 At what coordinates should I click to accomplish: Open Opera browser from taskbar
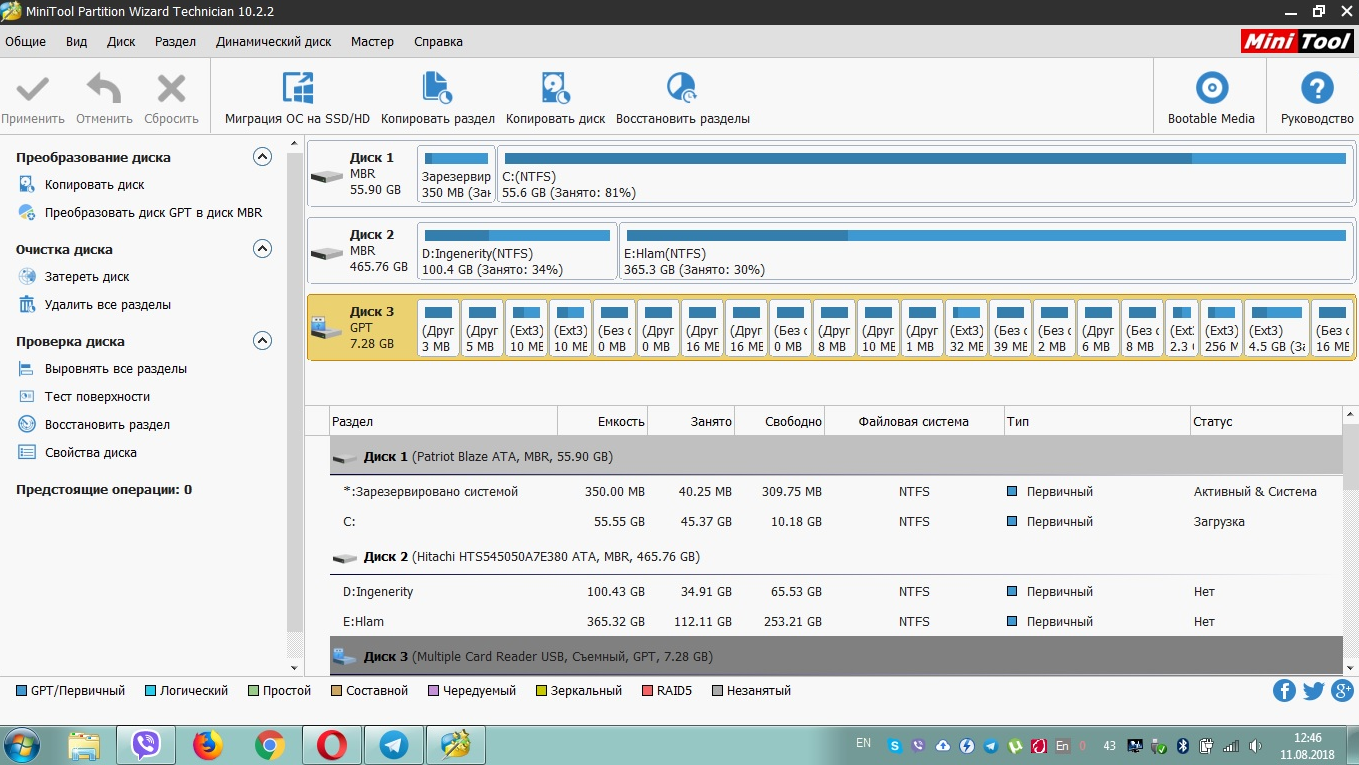click(331, 745)
